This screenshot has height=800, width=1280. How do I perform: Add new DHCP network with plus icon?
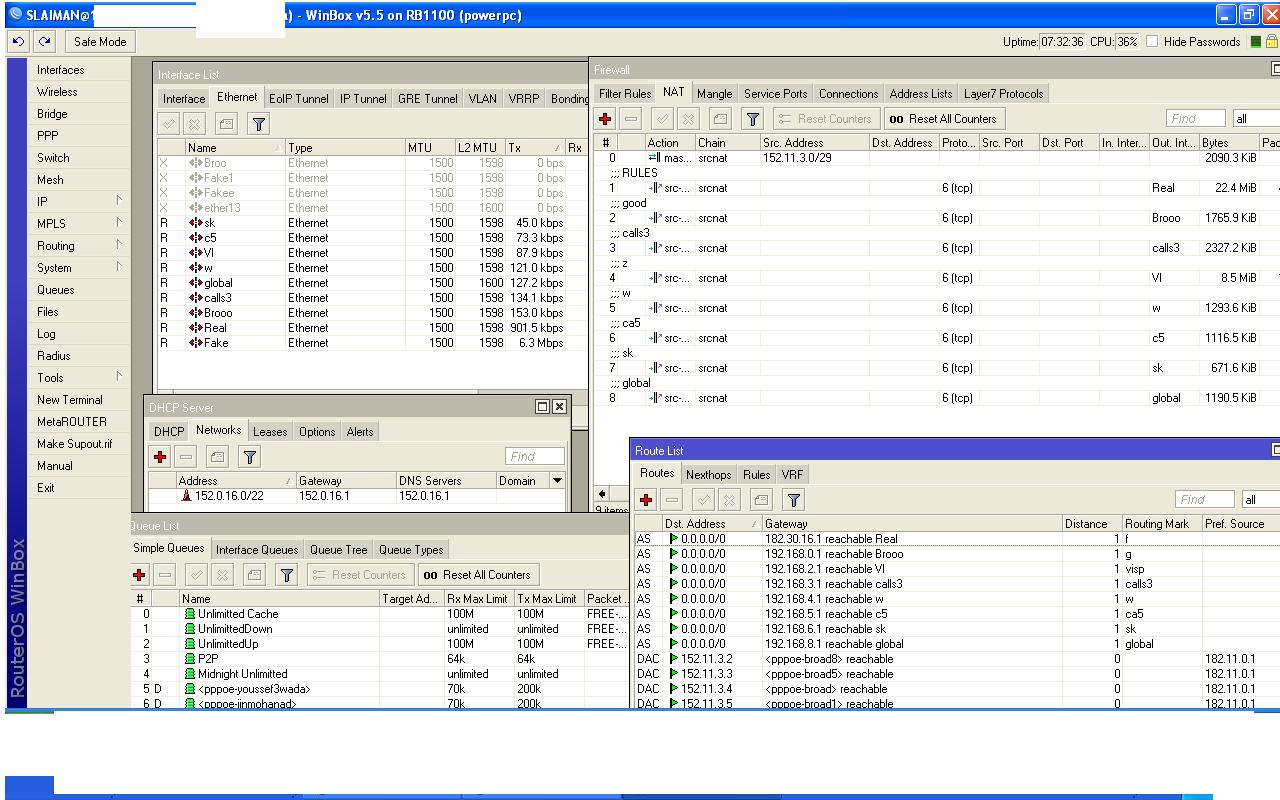click(x=160, y=457)
